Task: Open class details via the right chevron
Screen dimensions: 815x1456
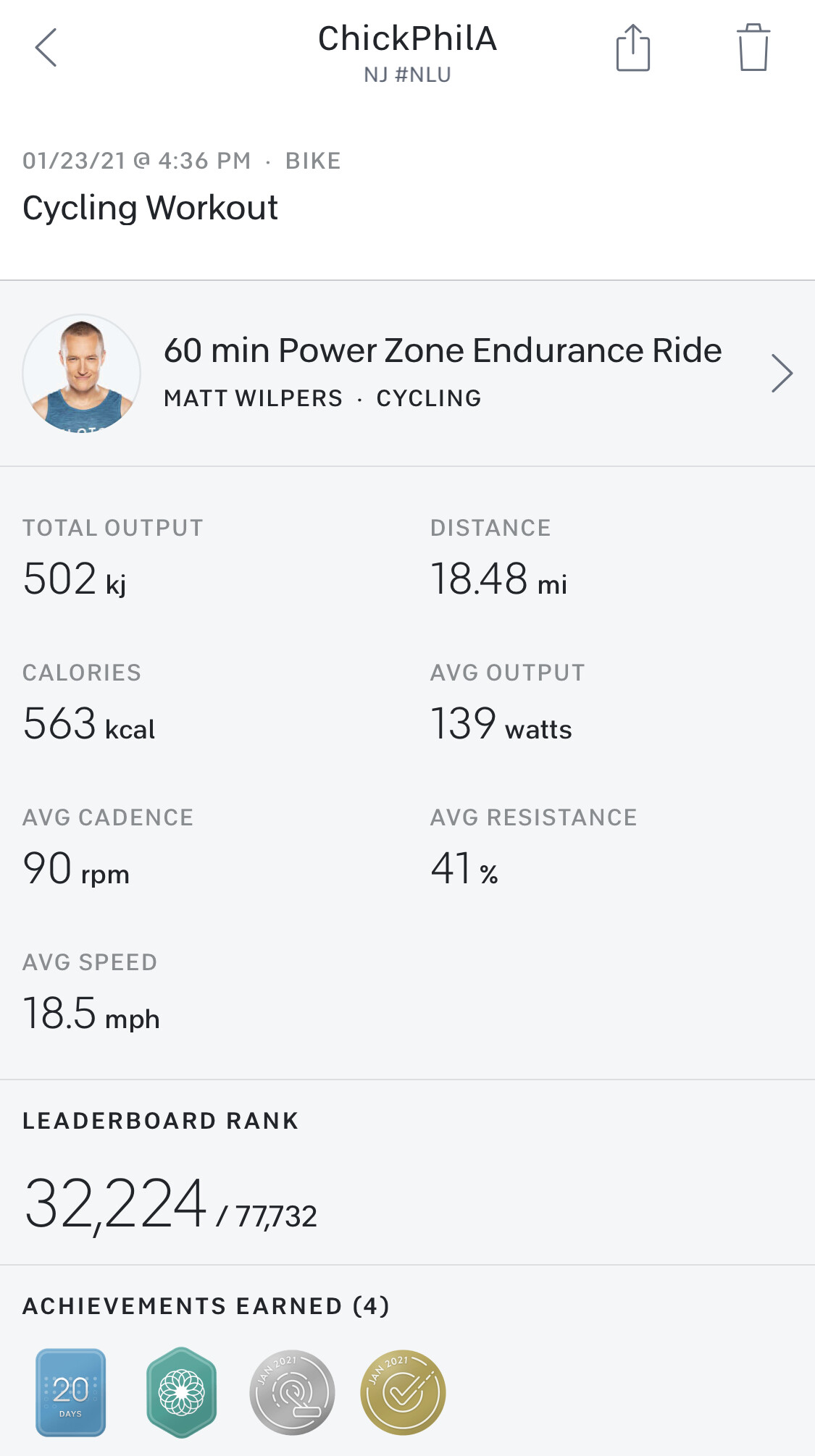Action: coord(781,374)
